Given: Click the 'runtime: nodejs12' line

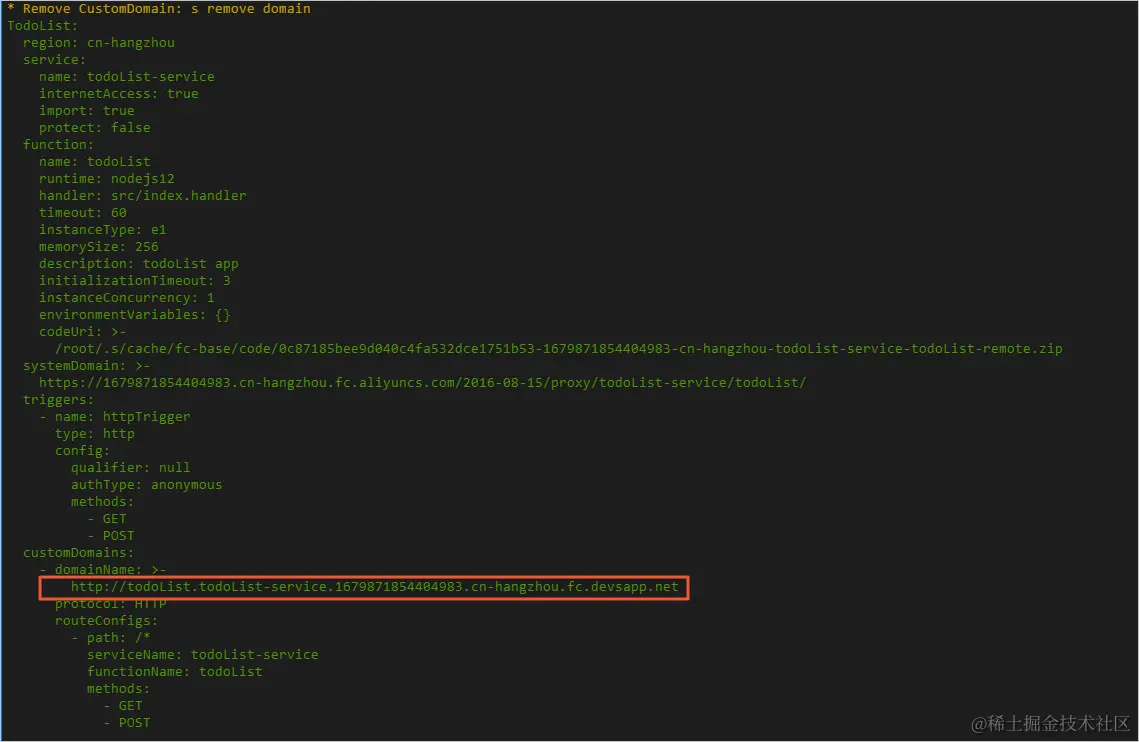Looking at the screenshot, I should pyautogui.click(x=107, y=178).
